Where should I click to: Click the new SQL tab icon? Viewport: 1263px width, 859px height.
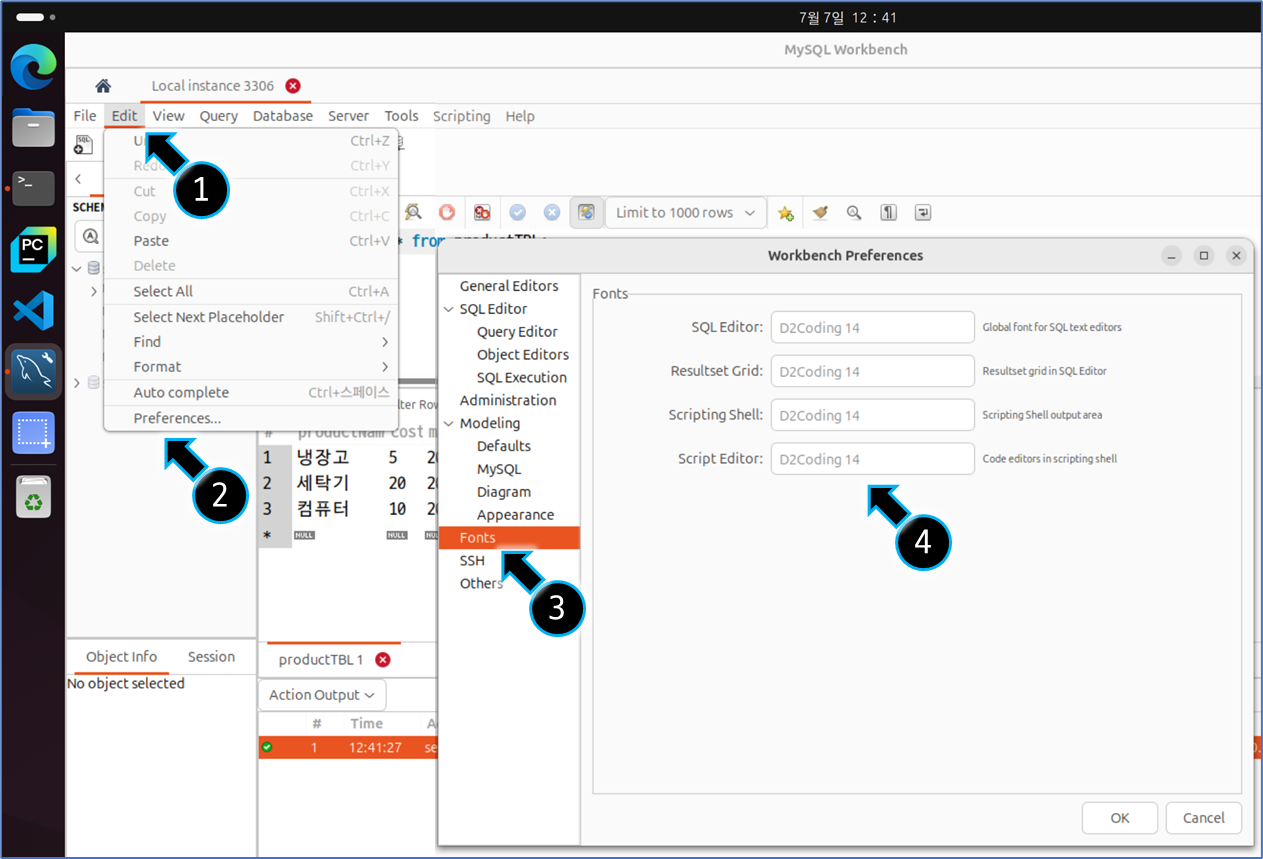click(x=85, y=145)
